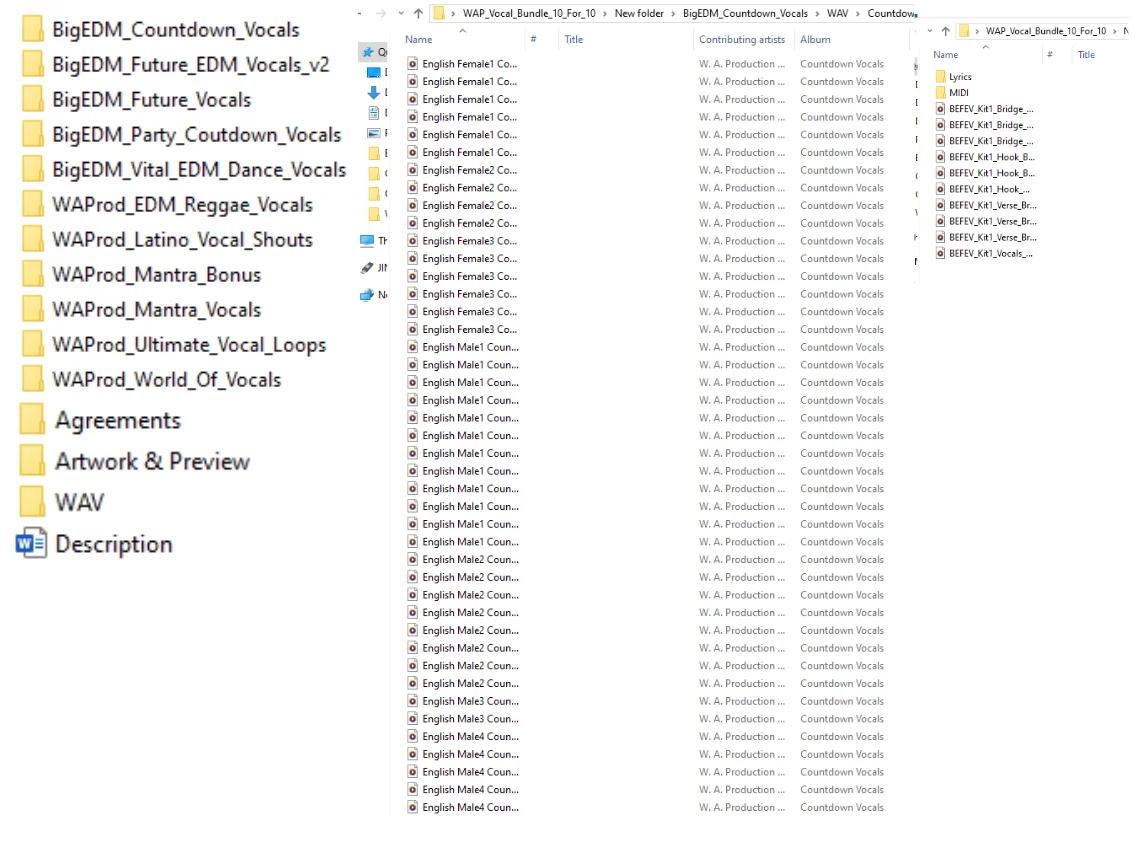Screen dimensions: 1140x855
Task: Click the Up arrow in Countdown Vocals window
Action: pyautogui.click(x=417, y=14)
